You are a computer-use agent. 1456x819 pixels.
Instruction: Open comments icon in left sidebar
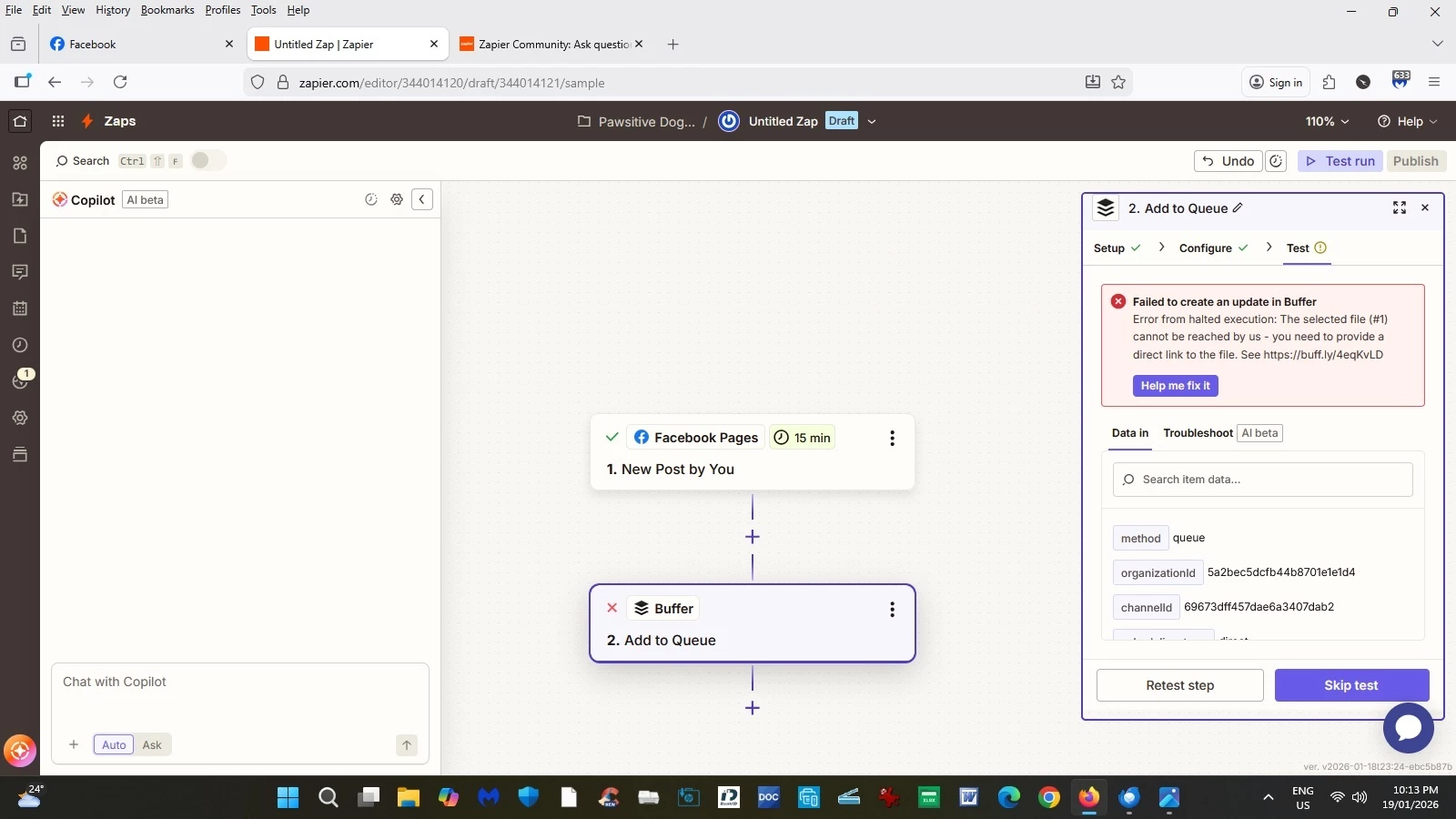point(20,272)
